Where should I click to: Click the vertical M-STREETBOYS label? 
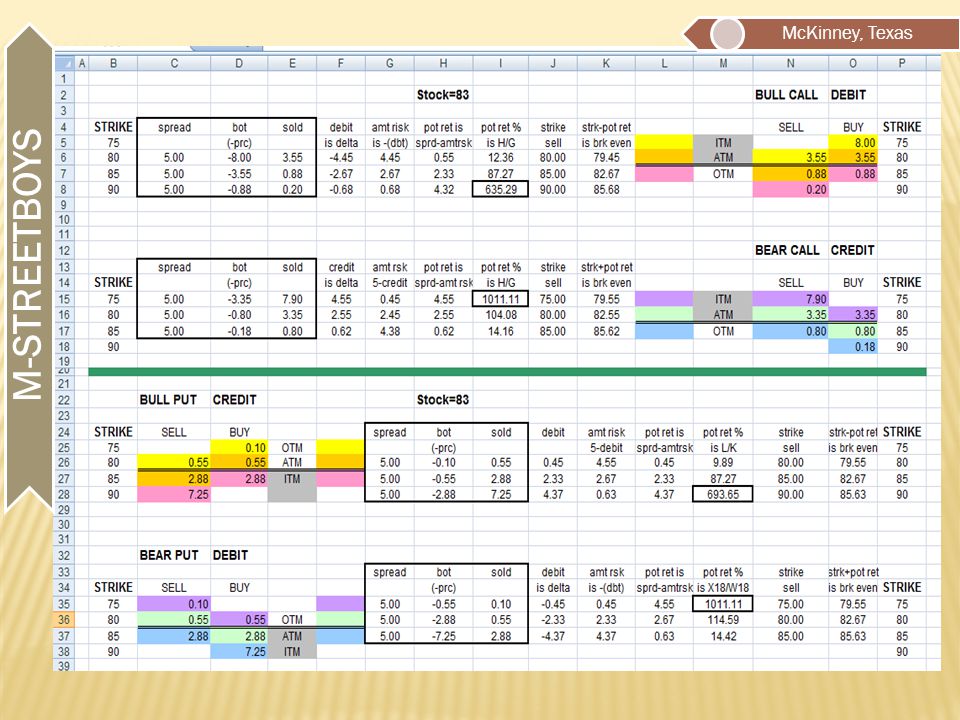pyautogui.click(x=28, y=264)
